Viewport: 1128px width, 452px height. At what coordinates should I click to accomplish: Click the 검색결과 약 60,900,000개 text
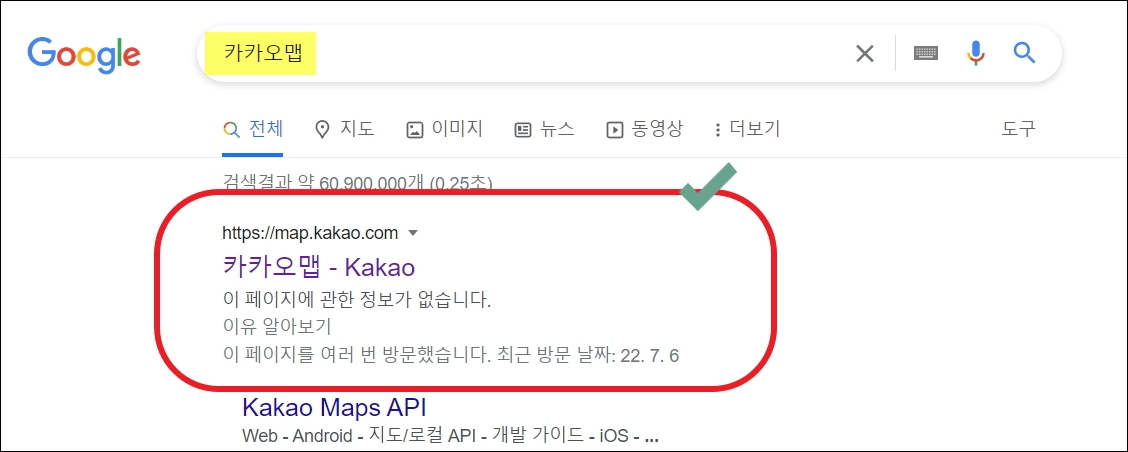click(x=358, y=183)
